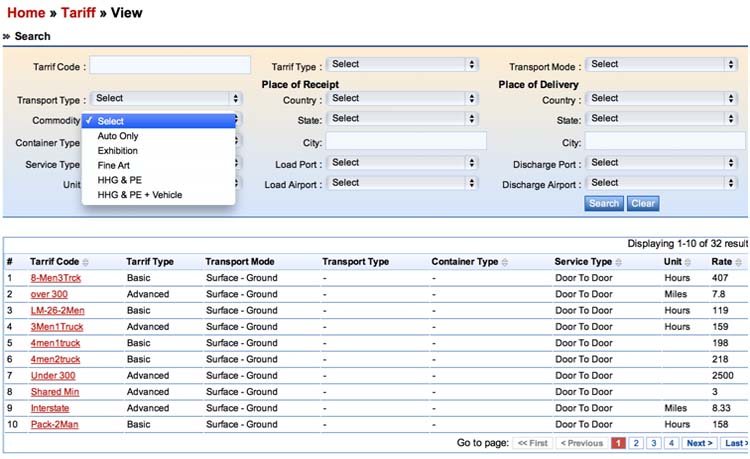Sort by Container Type column icon
The height and width of the screenshot is (459, 750).
[x=504, y=262]
